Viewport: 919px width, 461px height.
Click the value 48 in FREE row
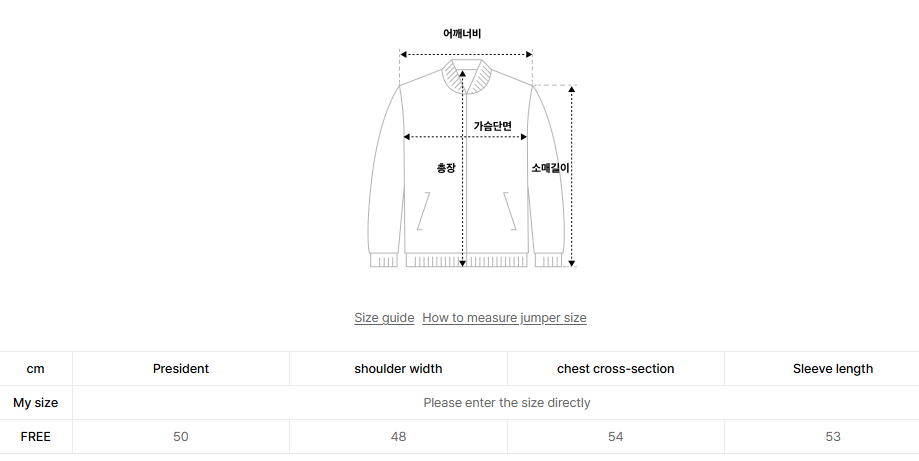[x=398, y=437]
